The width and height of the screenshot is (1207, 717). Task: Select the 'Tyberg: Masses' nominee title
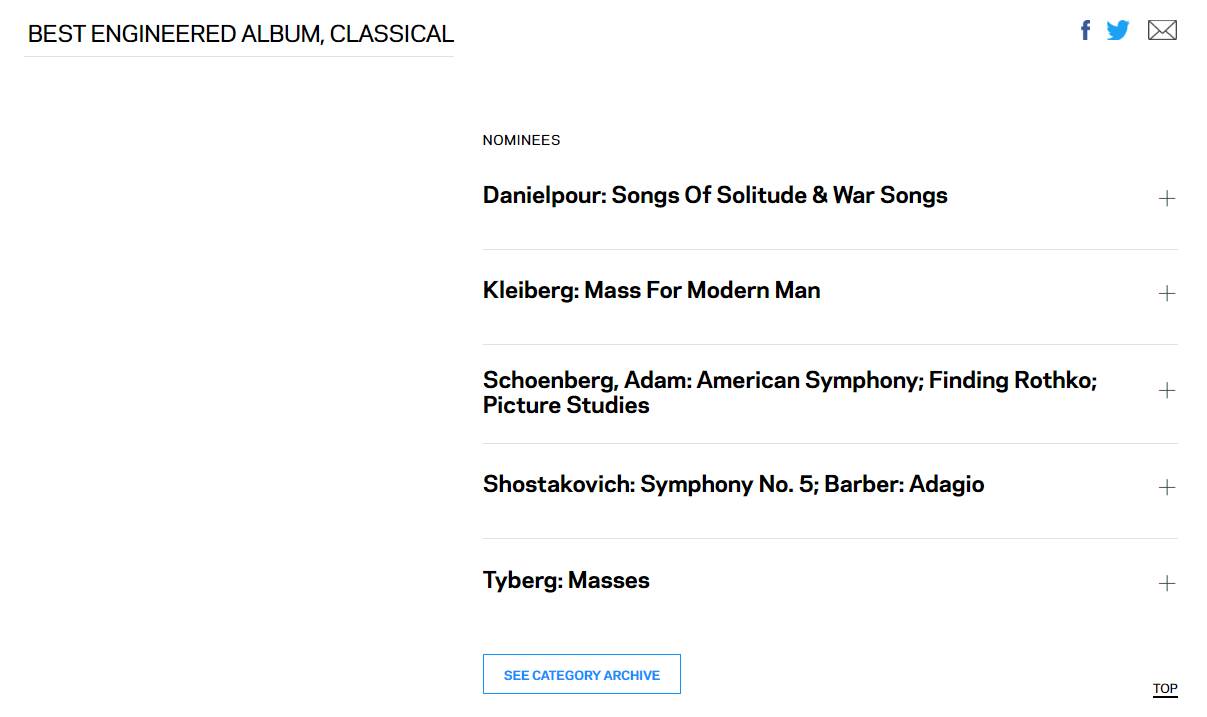(x=566, y=580)
